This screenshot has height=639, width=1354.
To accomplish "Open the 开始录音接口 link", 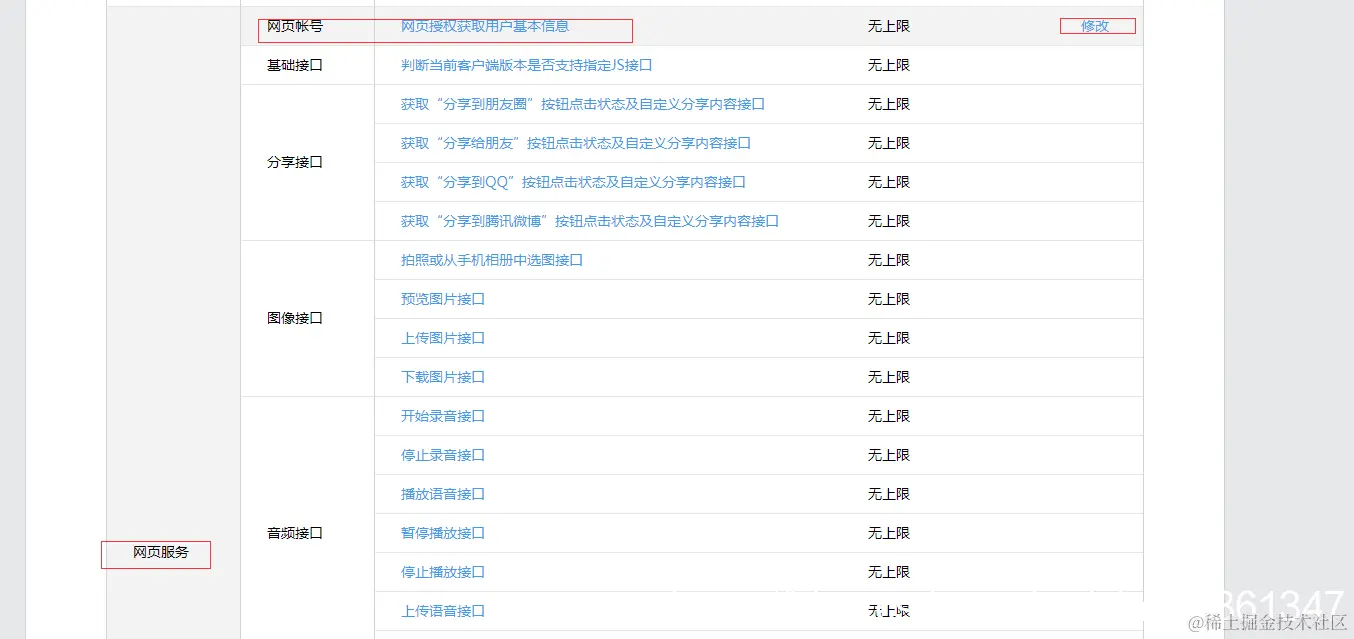I will click(x=442, y=416).
